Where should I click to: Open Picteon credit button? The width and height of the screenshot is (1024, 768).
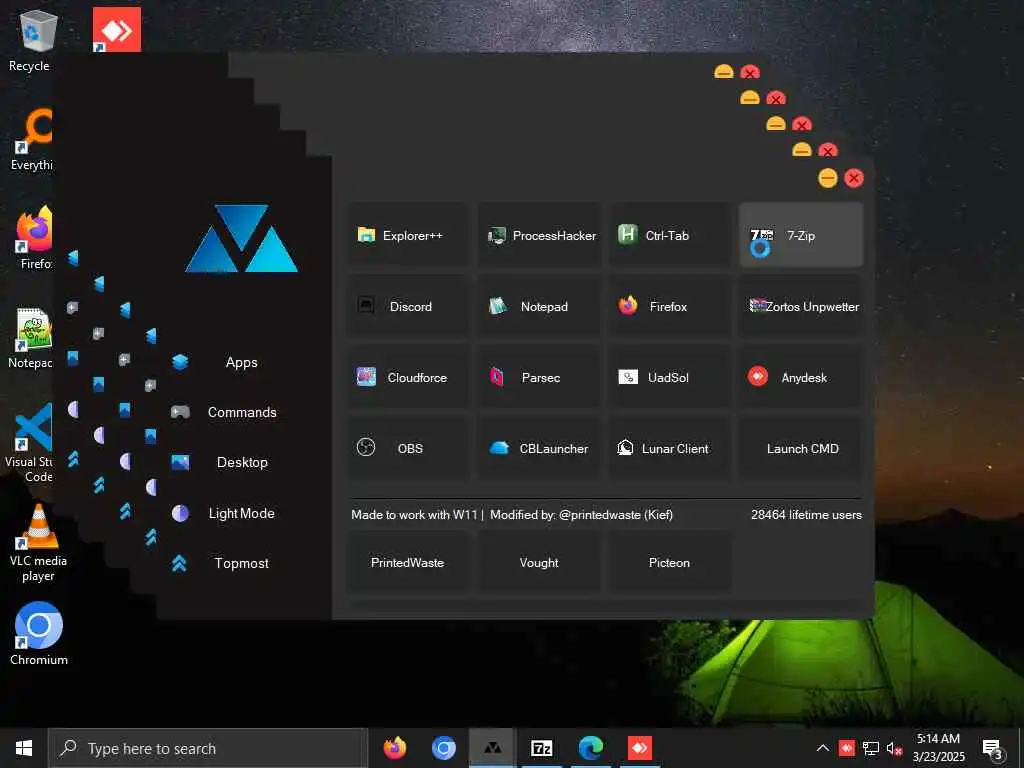pos(669,562)
